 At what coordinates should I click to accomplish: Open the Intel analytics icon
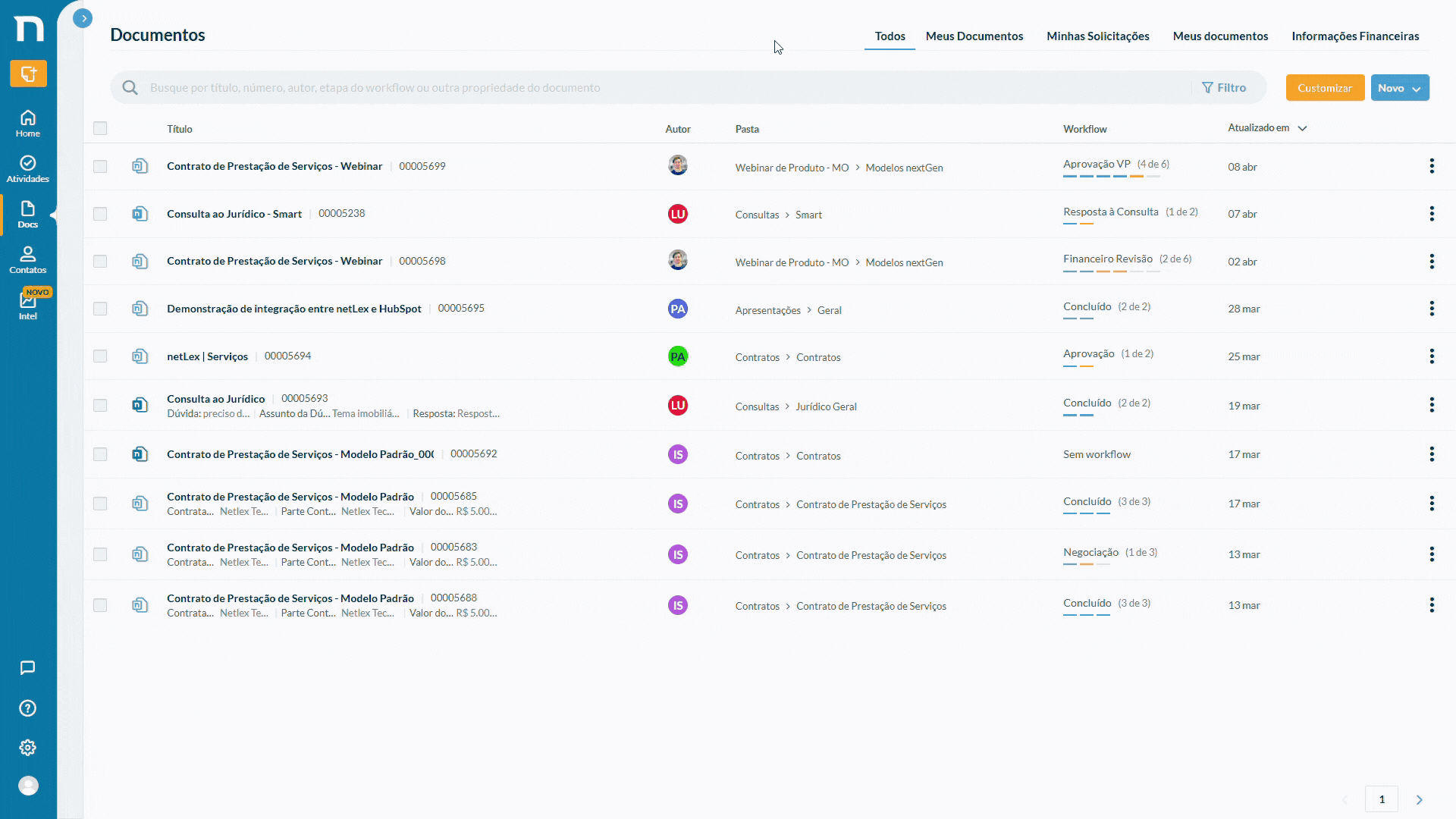click(x=28, y=306)
